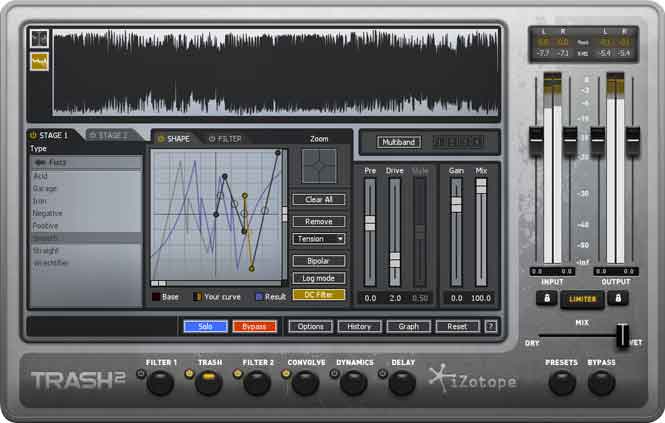Click the left INPUT gain fader
This screenshot has height=423, width=665.
coord(536,140)
